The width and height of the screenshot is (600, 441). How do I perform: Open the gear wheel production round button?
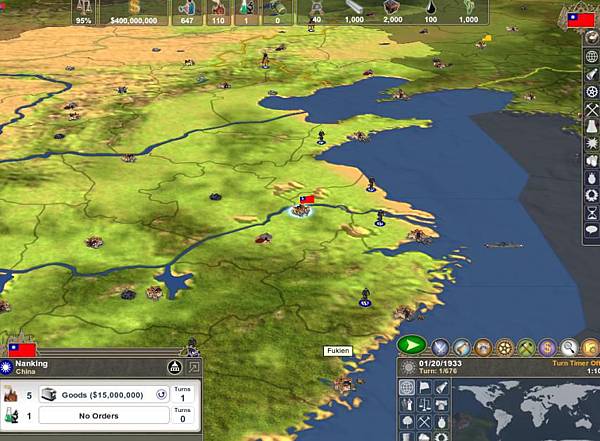(x=505, y=348)
